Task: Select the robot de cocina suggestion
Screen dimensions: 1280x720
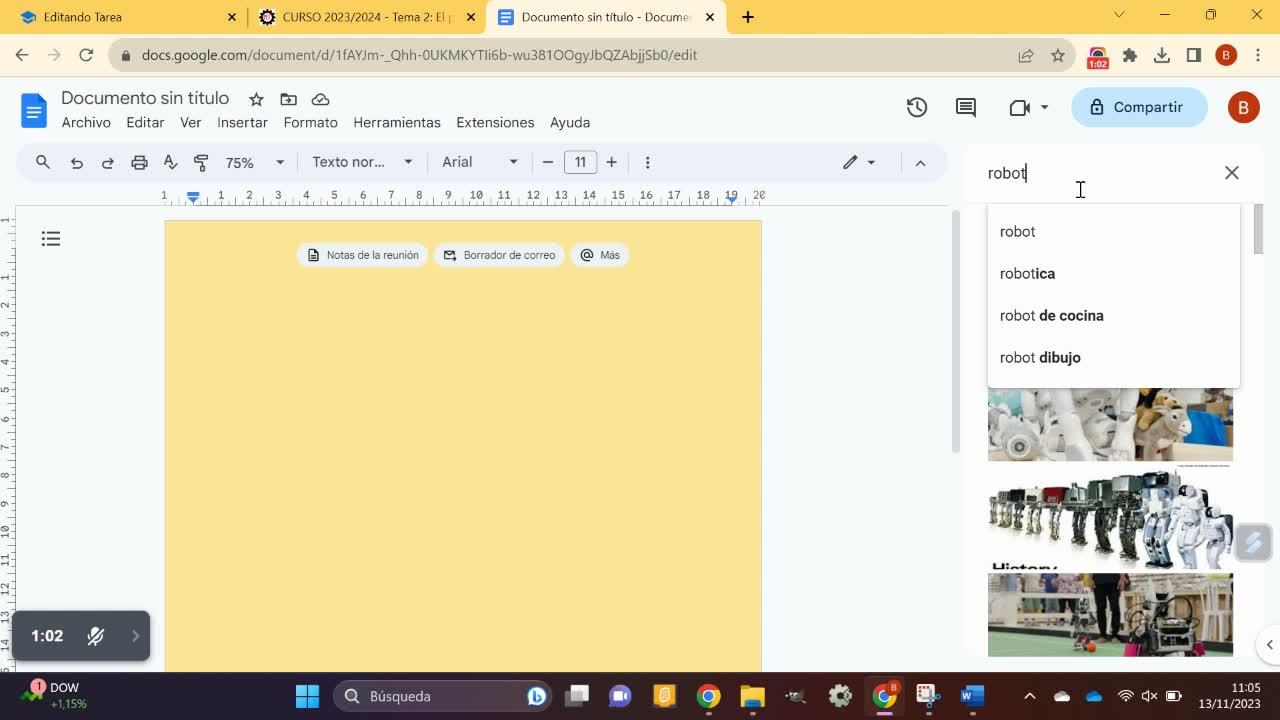Action: click(1113, 315)
